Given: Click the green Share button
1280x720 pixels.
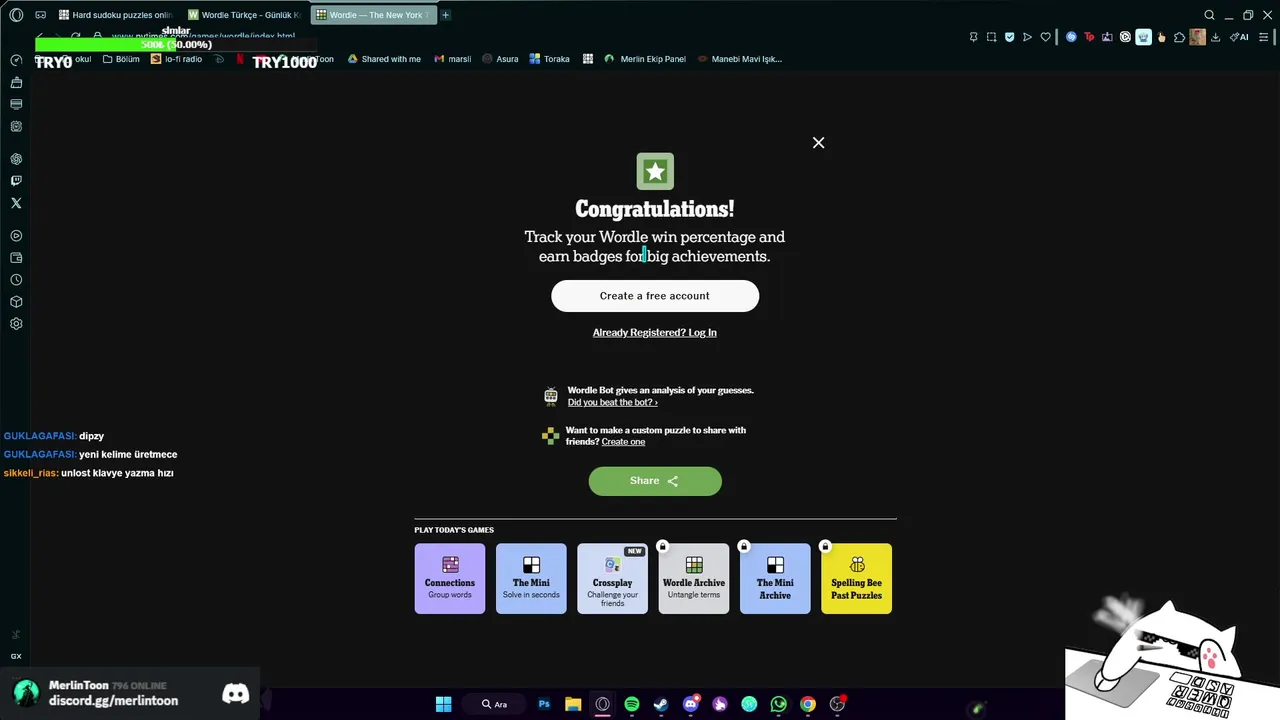Looking at the screenshot, I should (655, 481).
